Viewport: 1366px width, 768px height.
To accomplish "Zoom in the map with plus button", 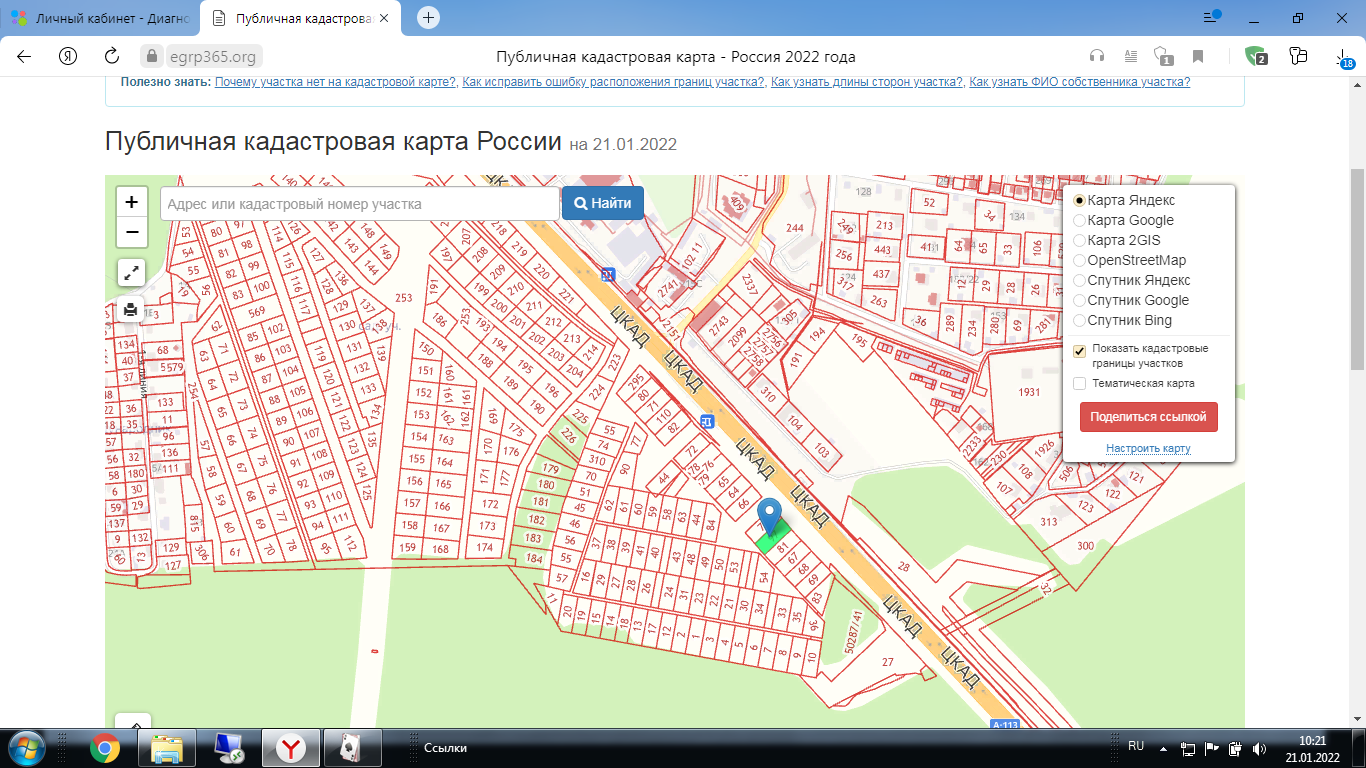I will tap(131, 202).
